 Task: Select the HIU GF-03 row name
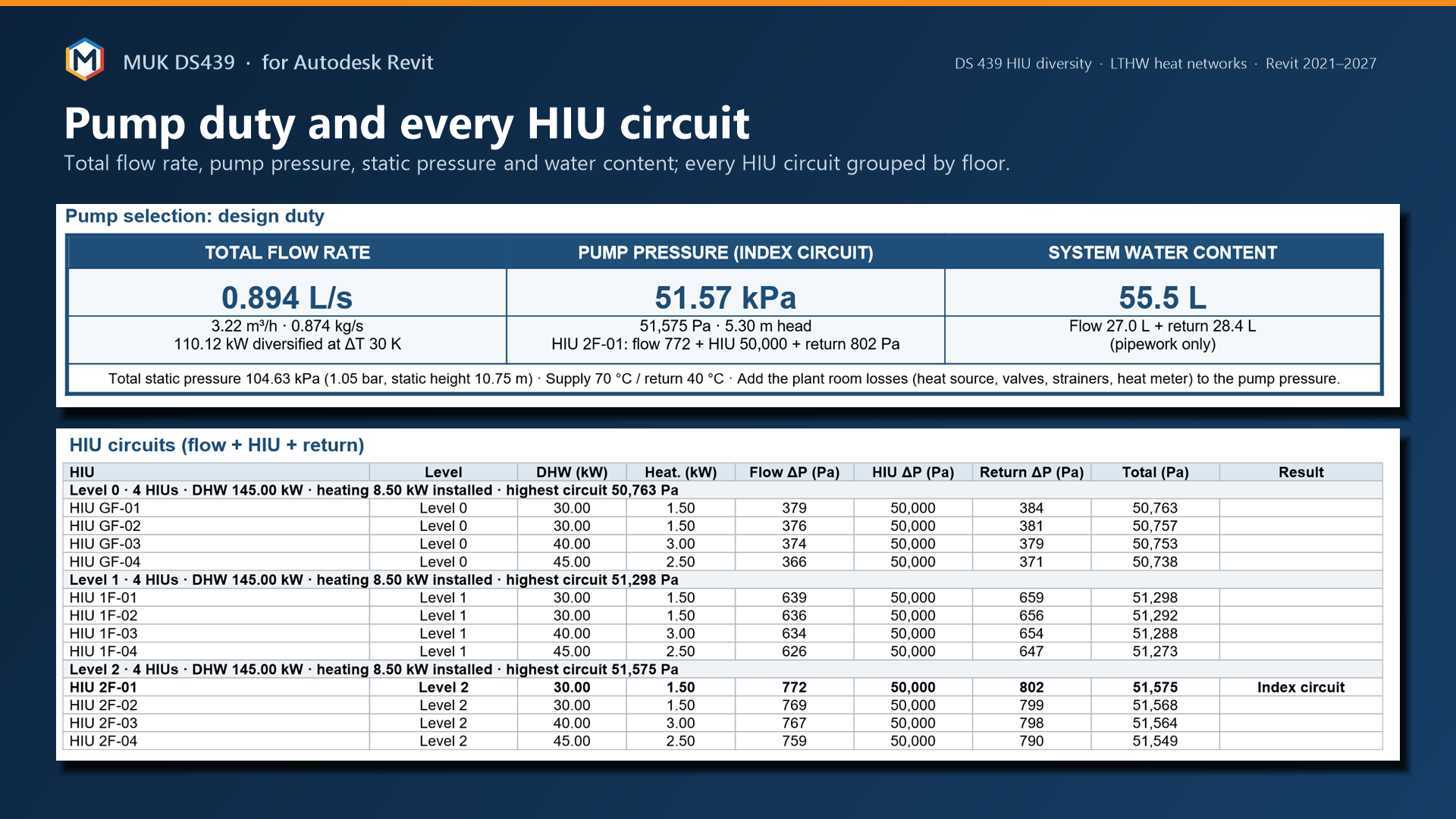point(105,544)
